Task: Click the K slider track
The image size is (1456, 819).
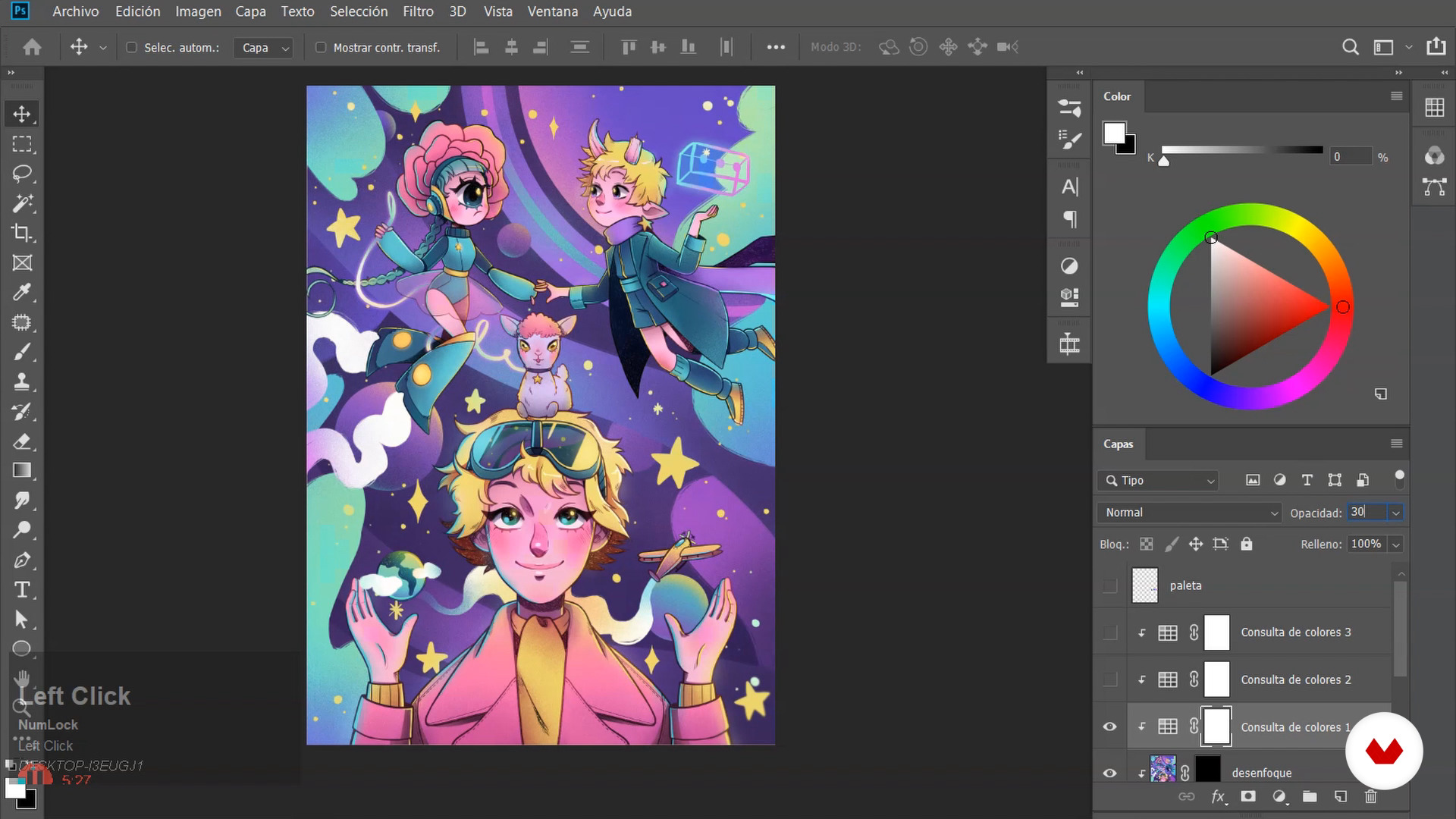Action: [1242, 150]
